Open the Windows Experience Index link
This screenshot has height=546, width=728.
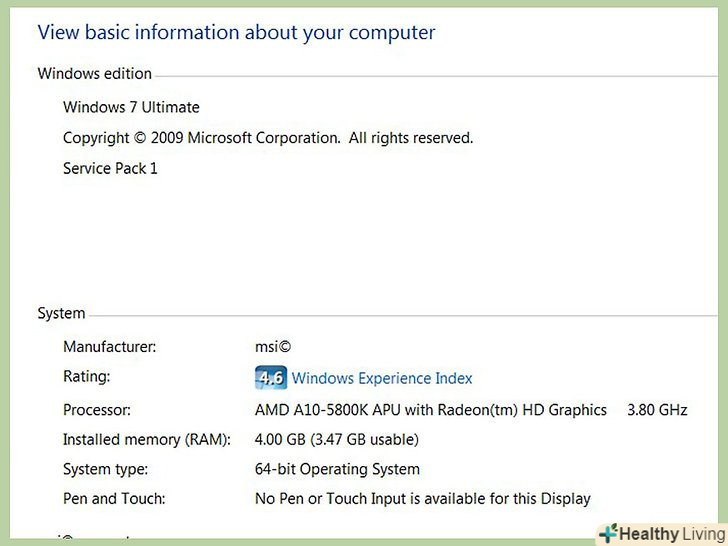pos(382,378)
